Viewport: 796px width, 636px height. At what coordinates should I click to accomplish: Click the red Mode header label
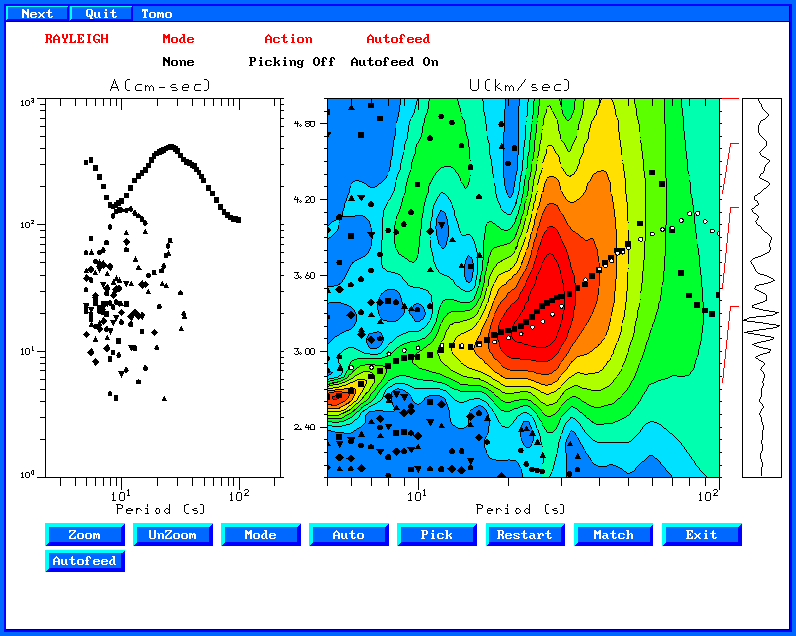click(x=178, y=39)
